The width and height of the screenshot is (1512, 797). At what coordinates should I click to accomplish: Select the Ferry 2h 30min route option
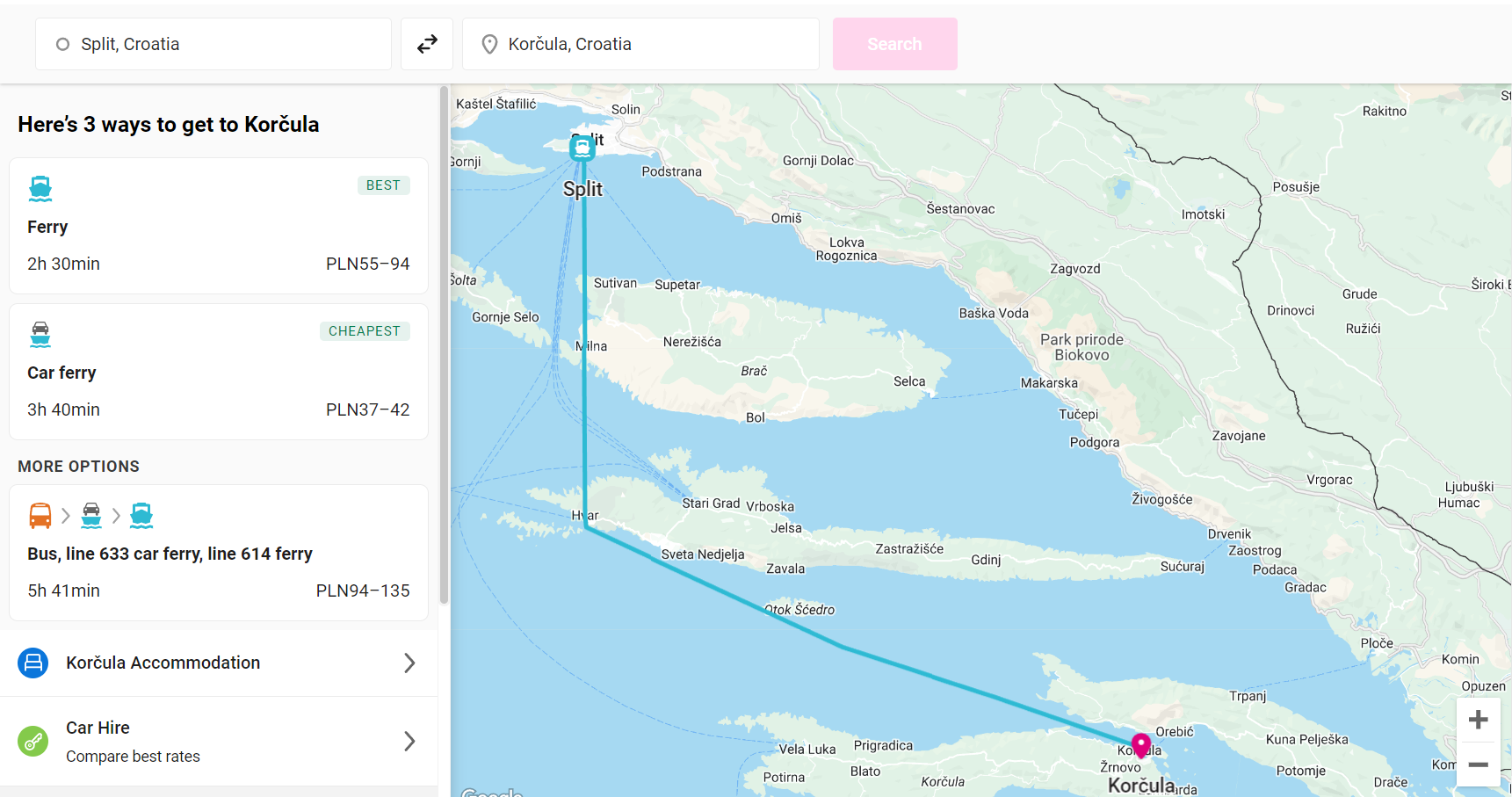[x=218, y=227]
